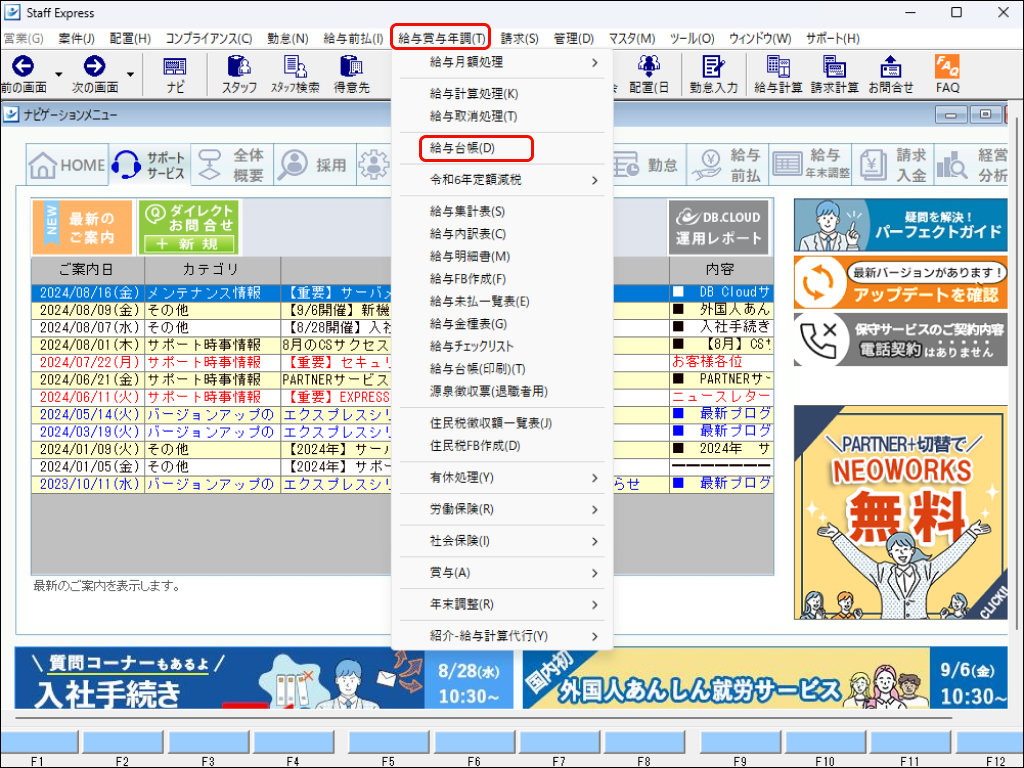Switch to the 全体概要 navigation tab
The height and width of the screenshot is (768, 1024).
(232, 165)
